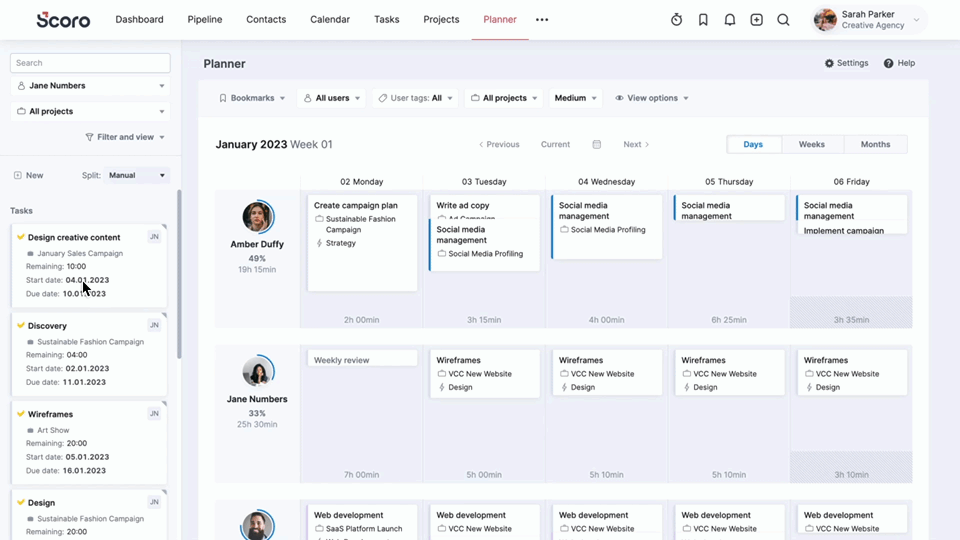Open the Monday SaaS Platform Launch Web development card
This screenshot has height=540, width=960.
(x=362, y=522)
